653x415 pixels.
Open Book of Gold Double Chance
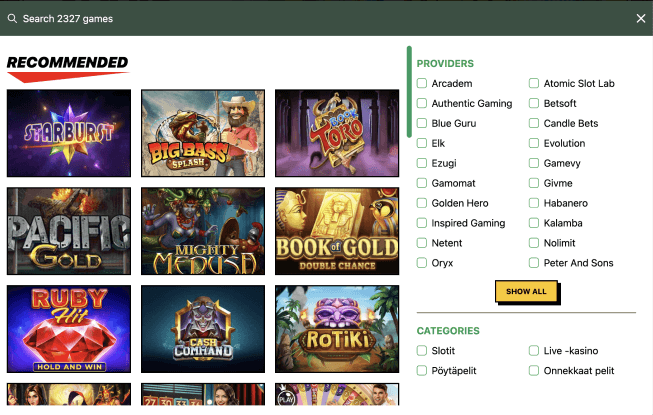pyautogui.click(x=337, y=231)
